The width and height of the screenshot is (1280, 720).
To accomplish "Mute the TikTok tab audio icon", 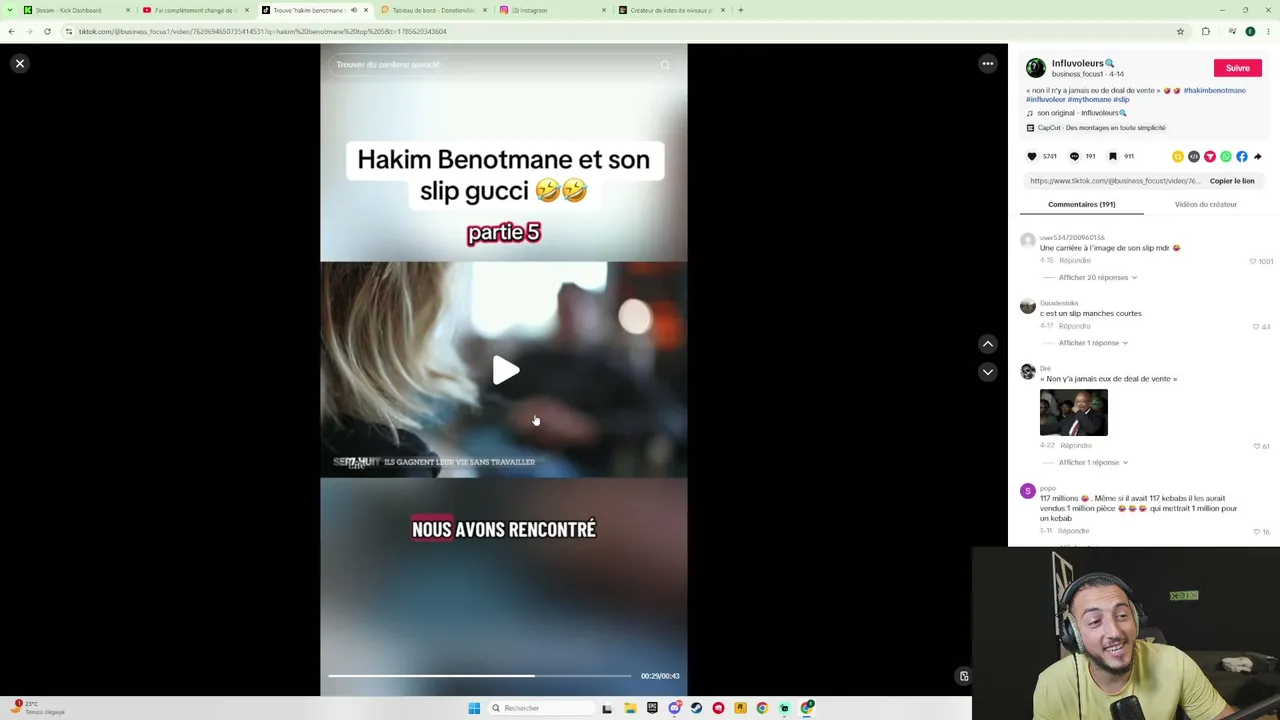I will click(353, 10).
